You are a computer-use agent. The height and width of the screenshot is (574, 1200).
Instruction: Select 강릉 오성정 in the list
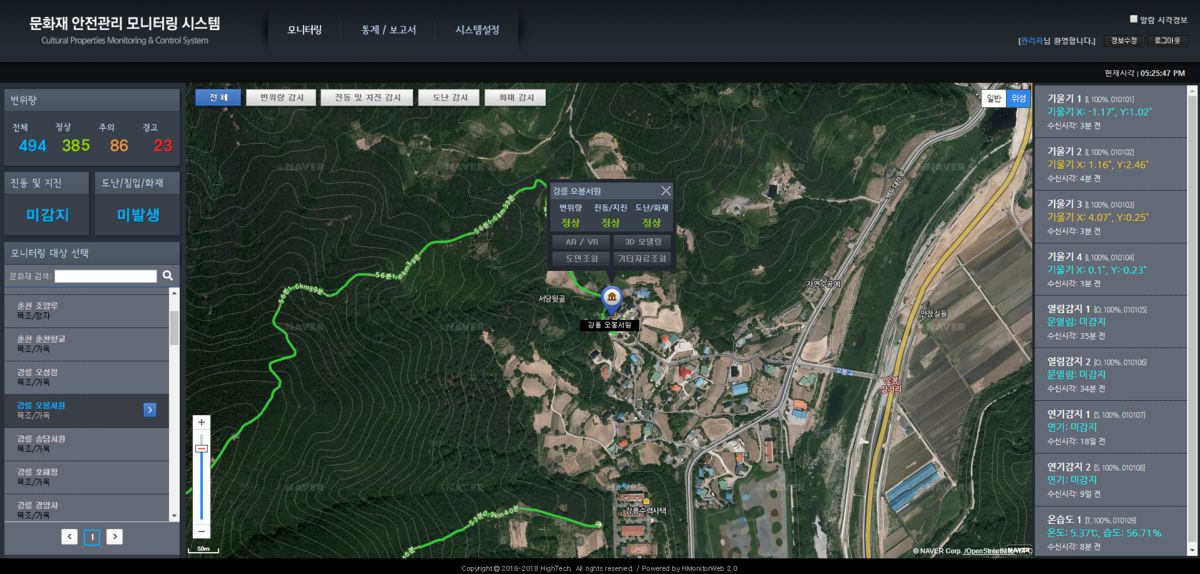click(86, 377)
